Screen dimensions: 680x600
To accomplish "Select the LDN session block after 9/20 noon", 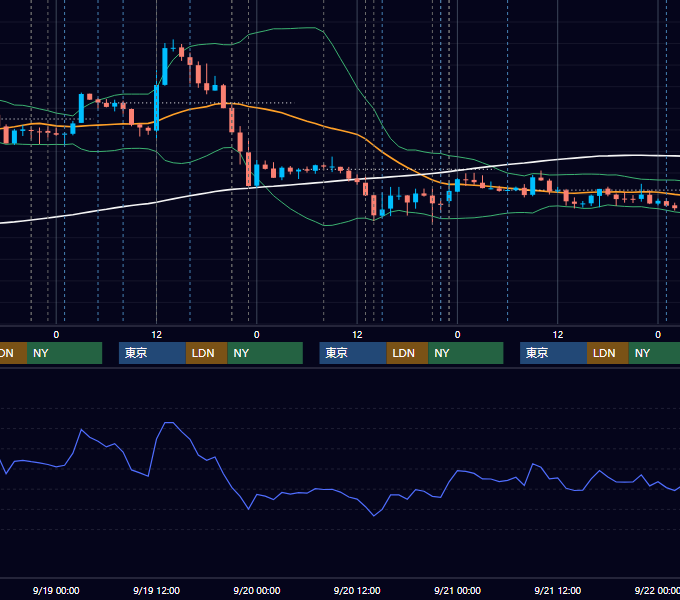I will click(407, 353).
